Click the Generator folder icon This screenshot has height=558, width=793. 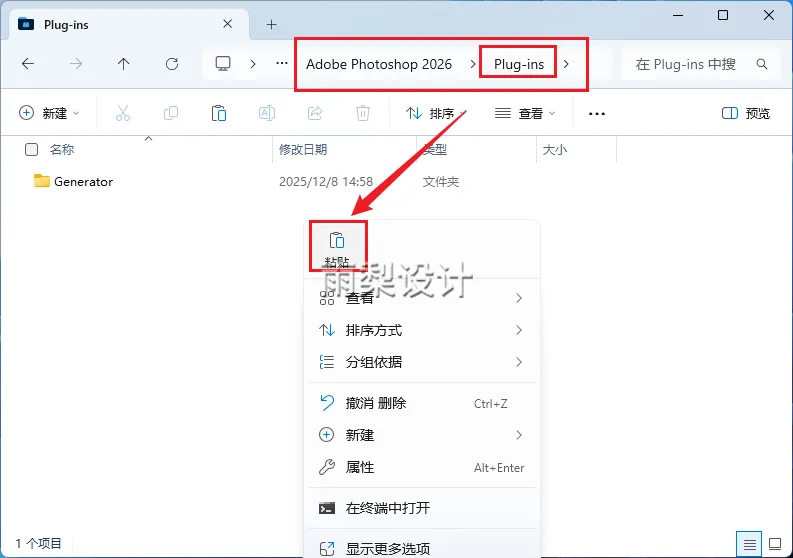(x=41, y=181)
